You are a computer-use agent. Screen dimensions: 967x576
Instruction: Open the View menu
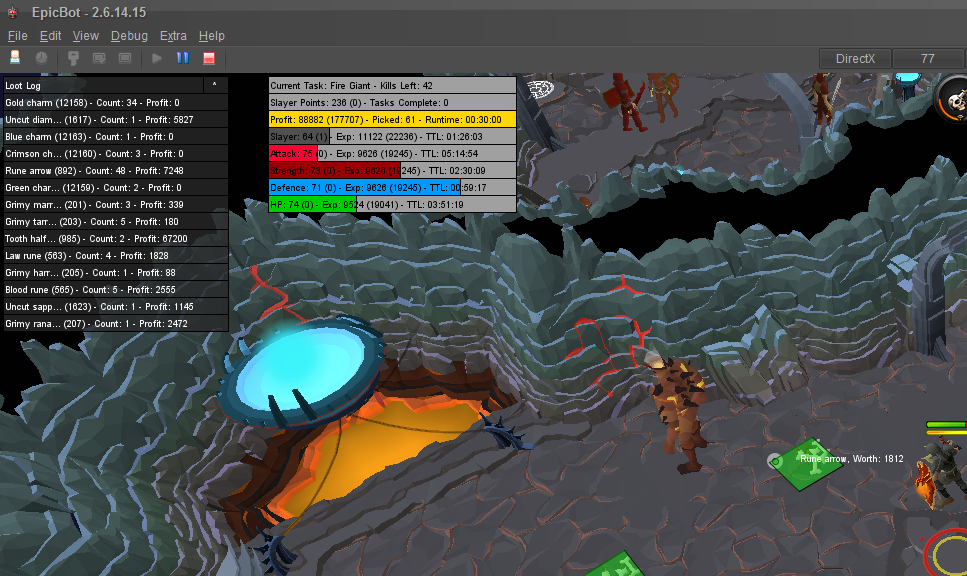click(86, 36)
